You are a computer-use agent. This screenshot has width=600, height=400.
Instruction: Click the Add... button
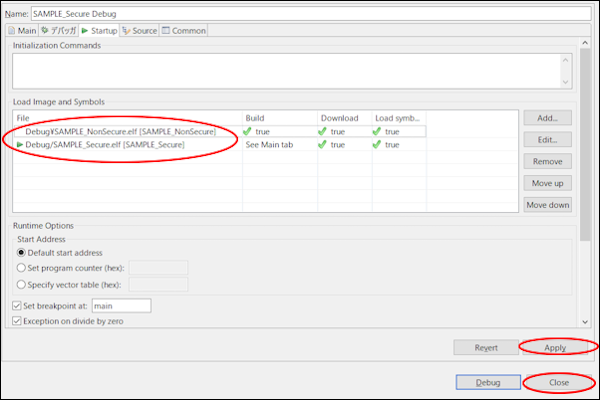pyautogui.click(x=547, y=118)
